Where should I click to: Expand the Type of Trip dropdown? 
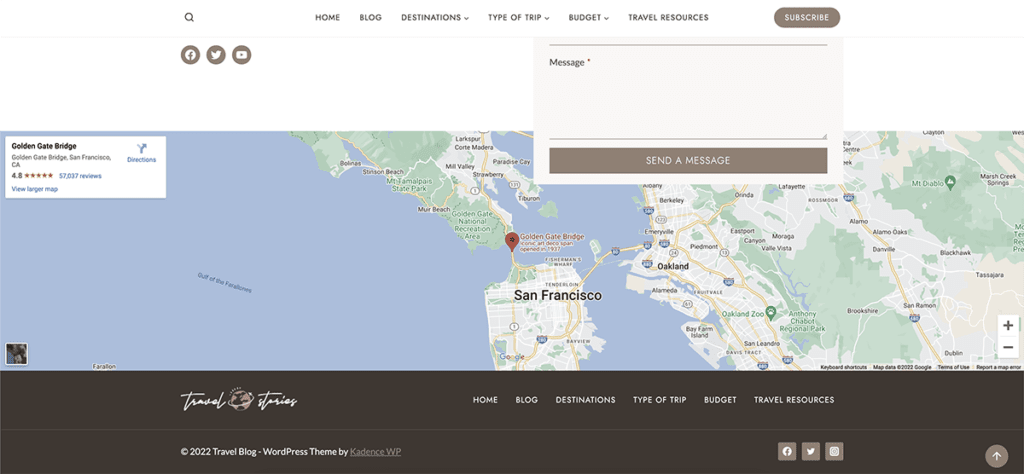click(x=518, y=17)
